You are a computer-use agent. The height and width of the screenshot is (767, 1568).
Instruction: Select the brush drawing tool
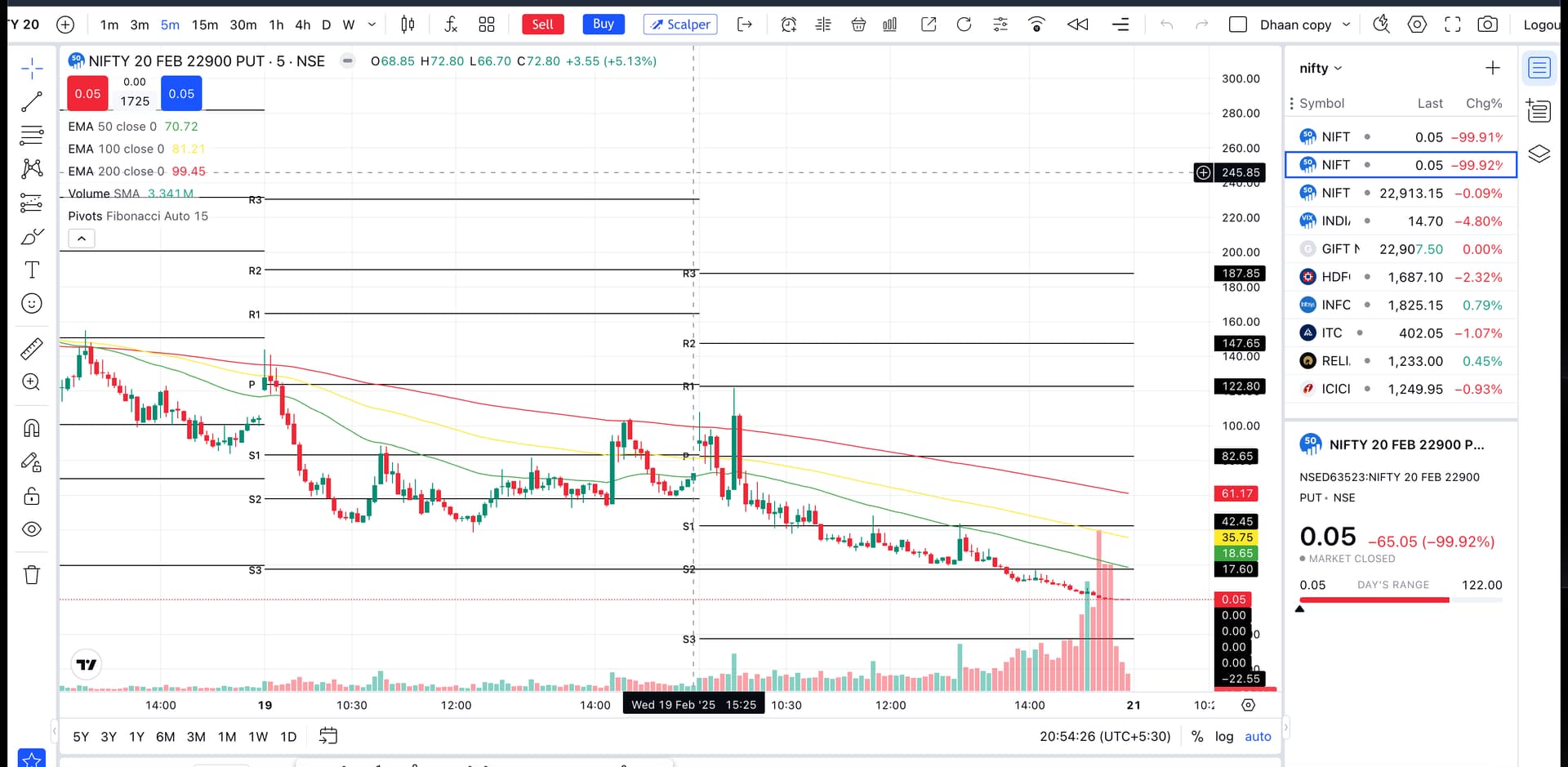point(32,237)
